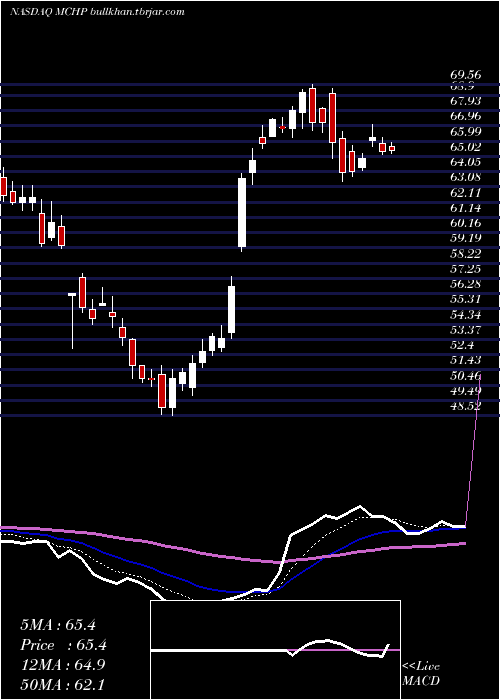500x700 pixels.
Task: Click the tall white gap-up candle near 59-63
Action: (x=242, y=212)
